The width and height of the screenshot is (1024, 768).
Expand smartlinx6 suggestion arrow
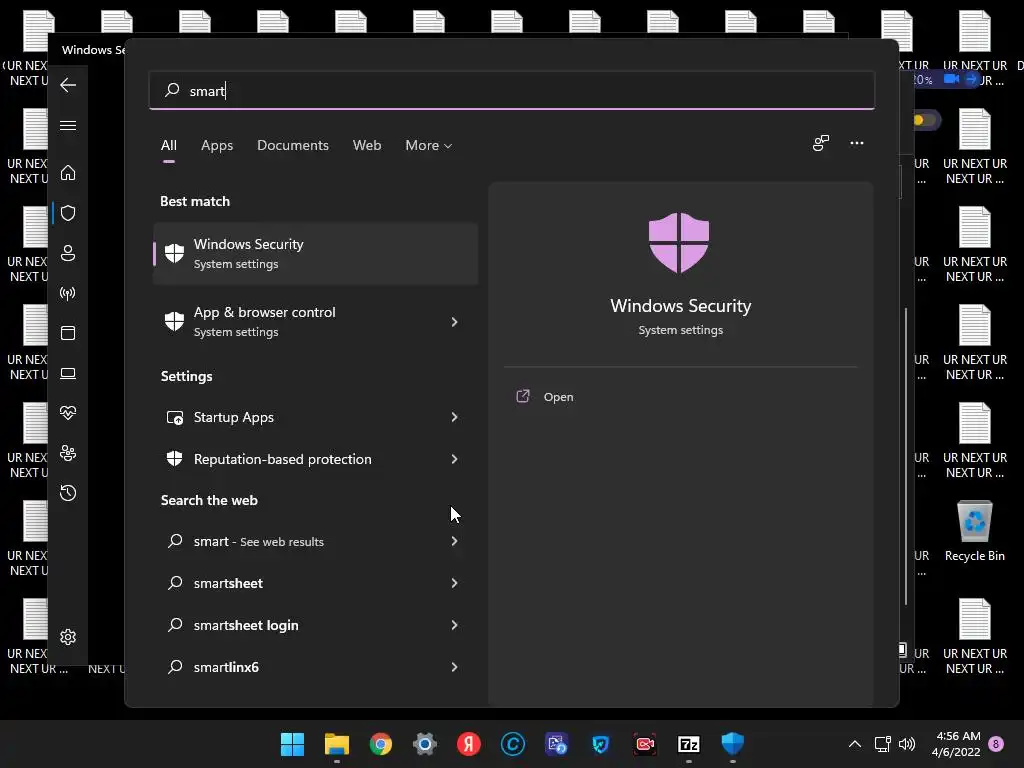(455, 667)
